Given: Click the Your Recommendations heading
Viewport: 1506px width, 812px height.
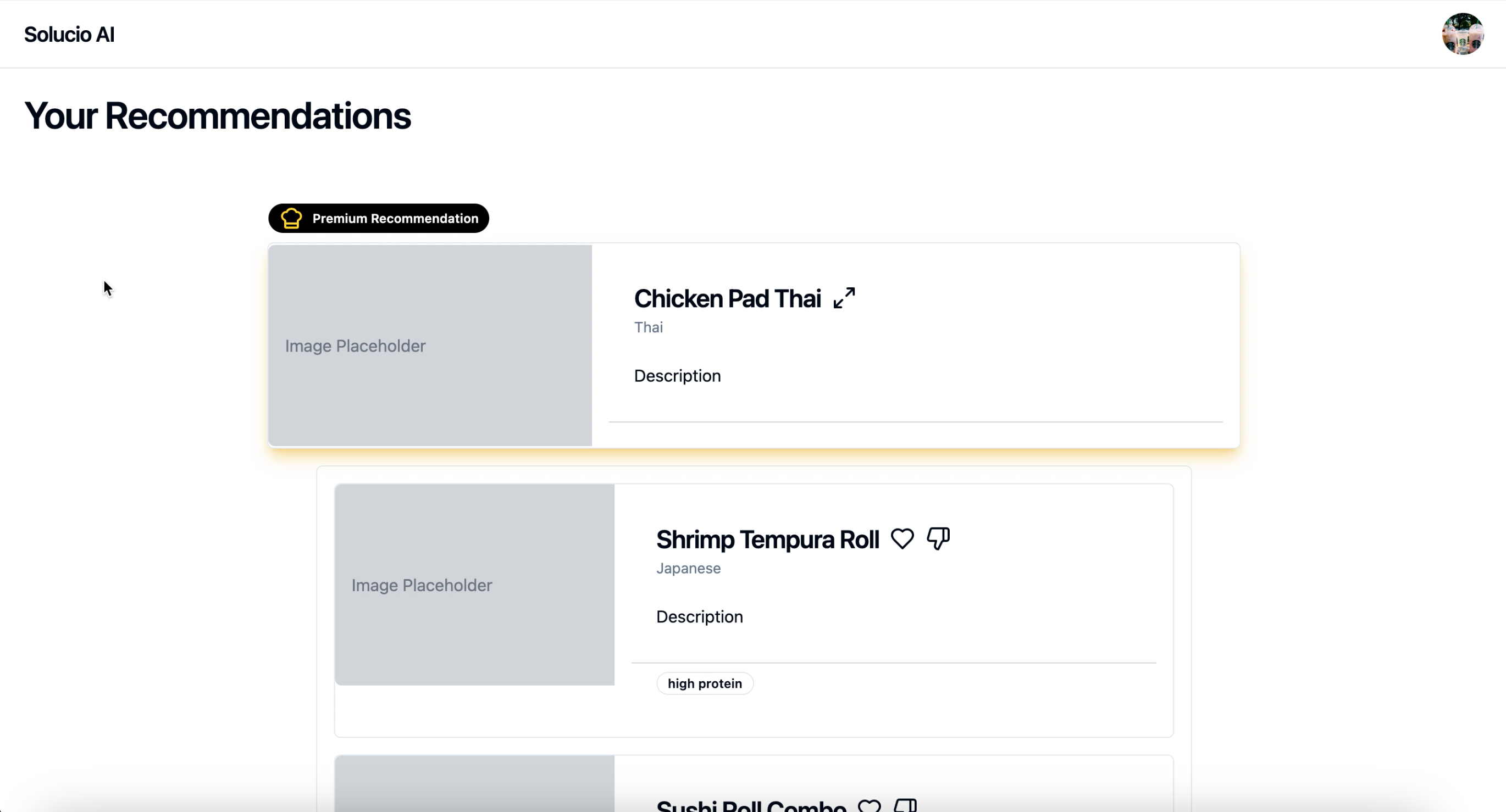Looking at the screenshot, I should click(x=218, y=116).
